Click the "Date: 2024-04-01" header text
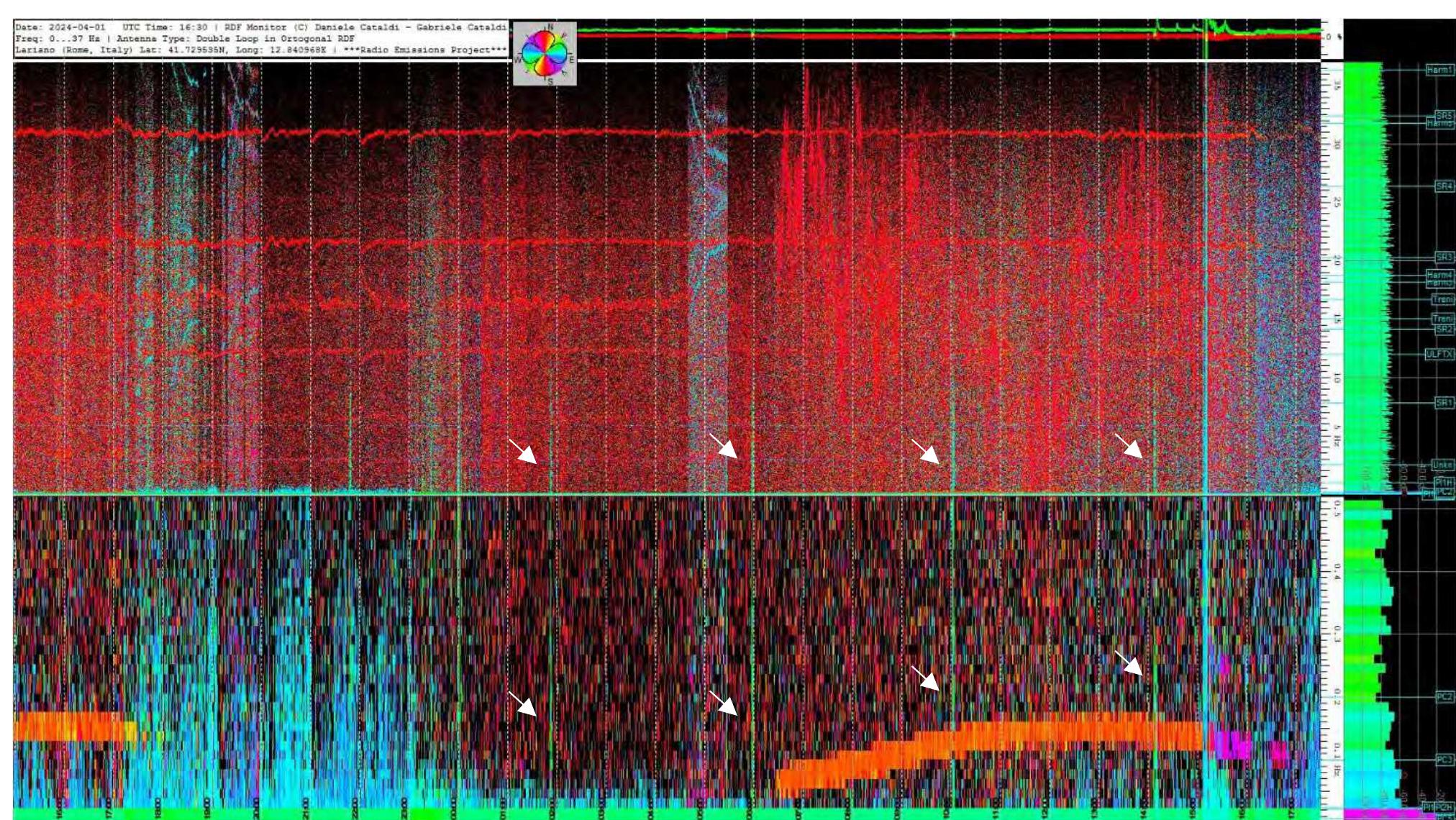 pos(60,27)
